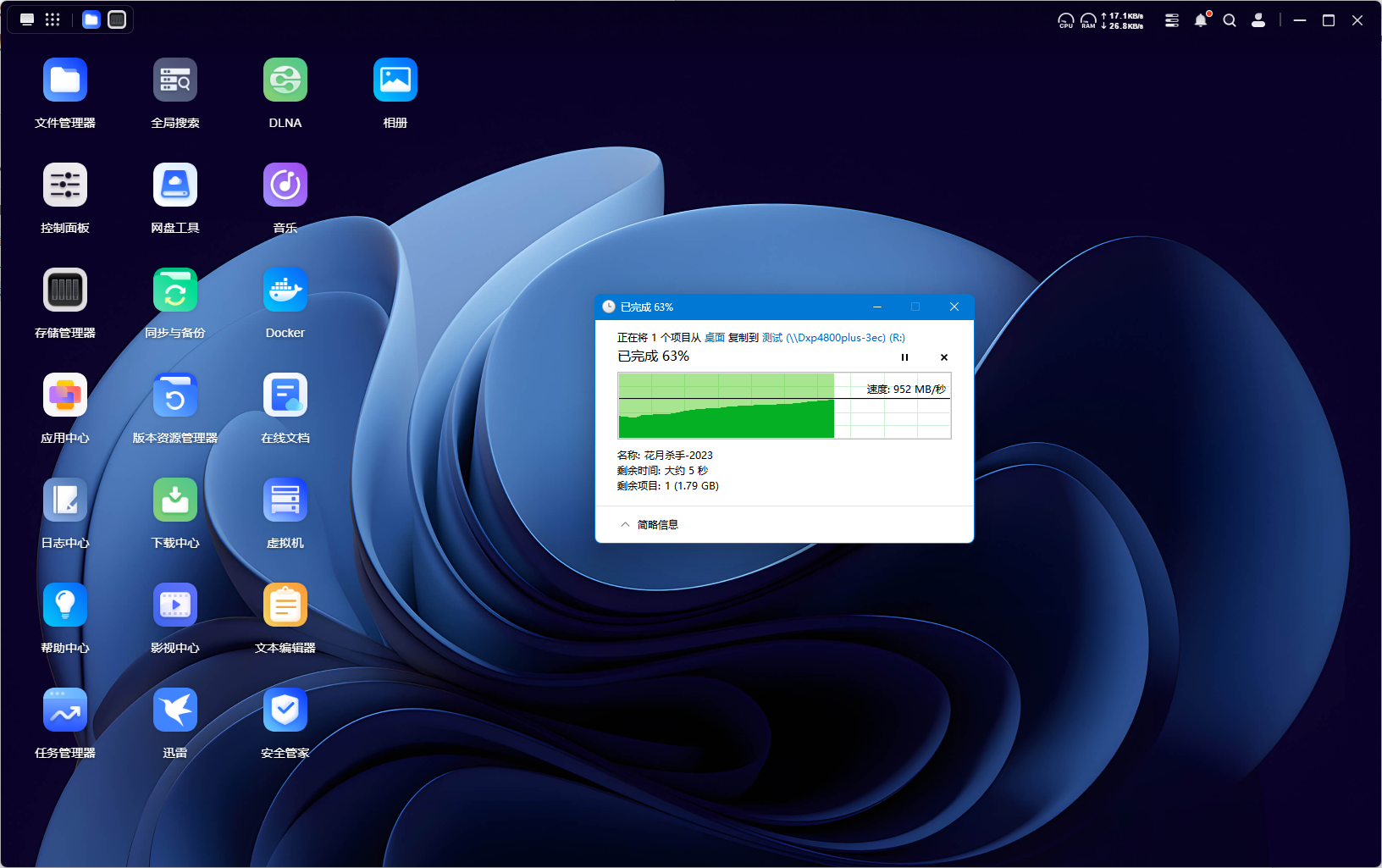View network upload/download speed readout
The height and width of the screenshot is (868, 1382).
tap(1122, 20)
